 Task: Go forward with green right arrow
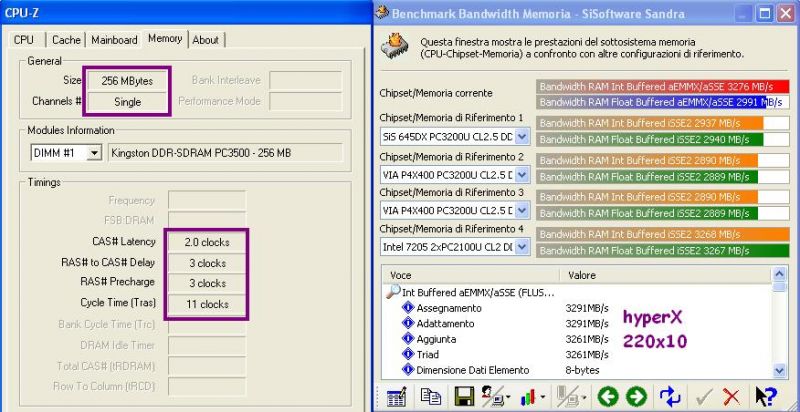click(x=636, y=396)
